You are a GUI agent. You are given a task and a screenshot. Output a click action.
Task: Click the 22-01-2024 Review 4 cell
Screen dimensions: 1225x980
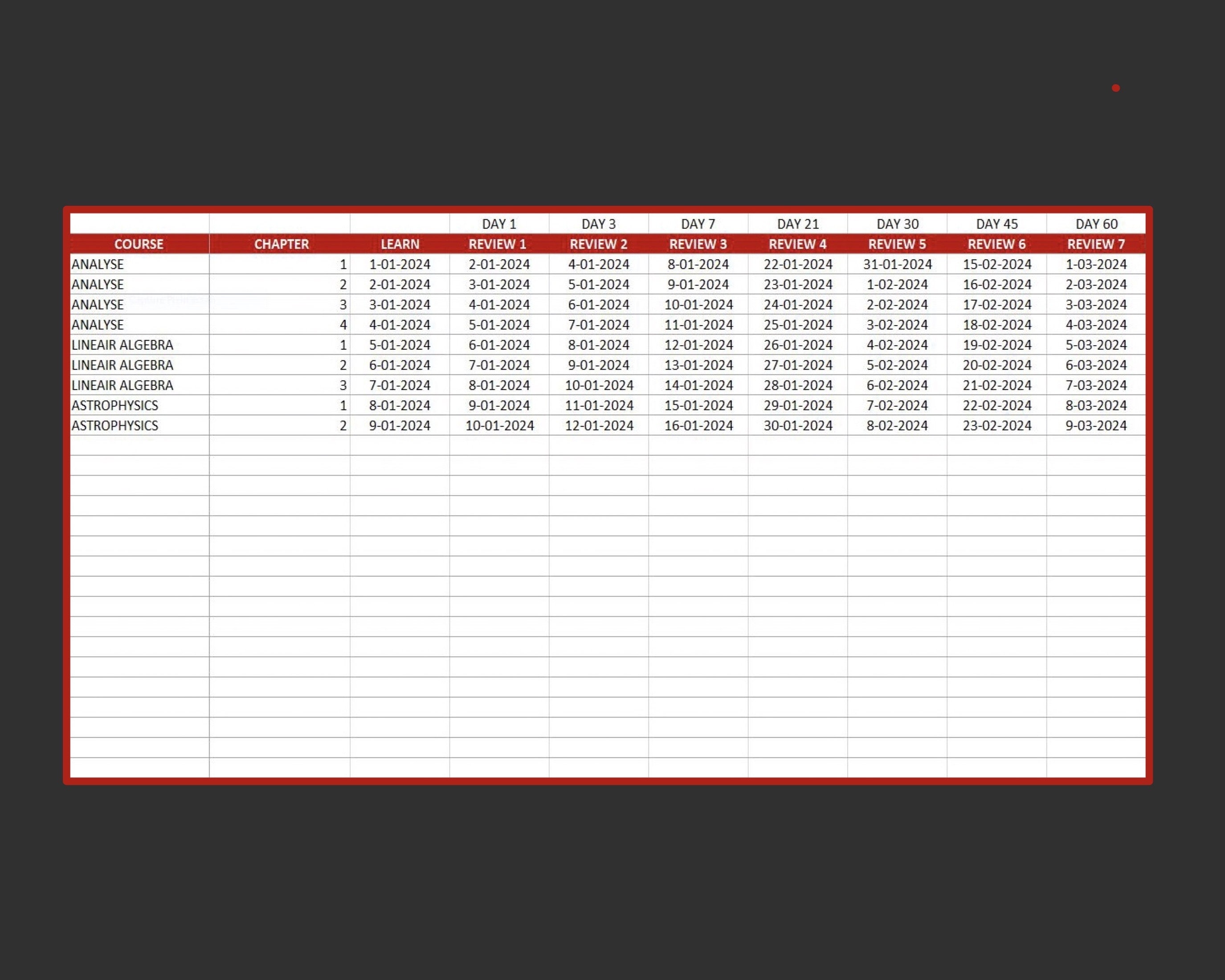[x=798, y=264]
